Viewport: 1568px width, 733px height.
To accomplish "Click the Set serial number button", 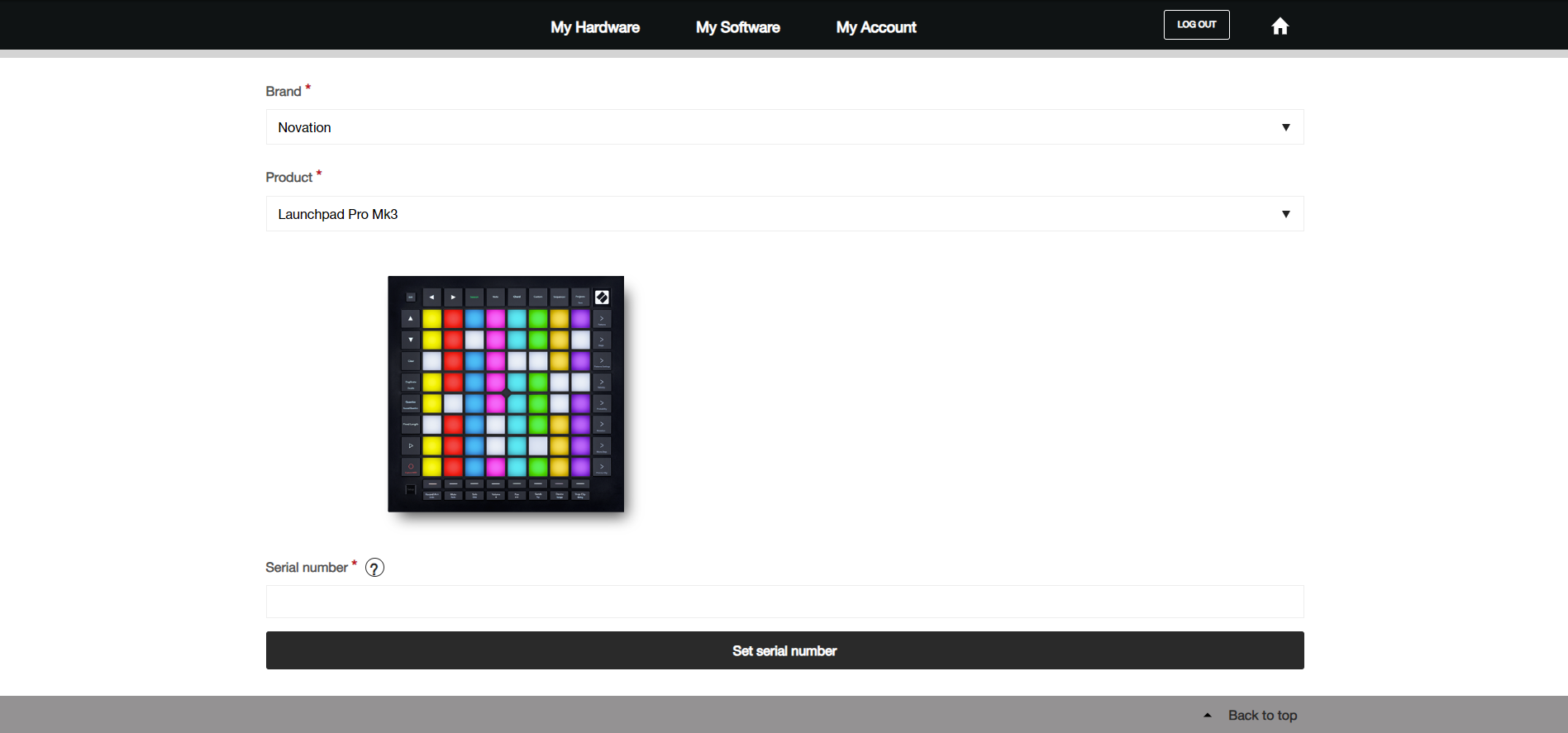I will (x=784, y=650).
